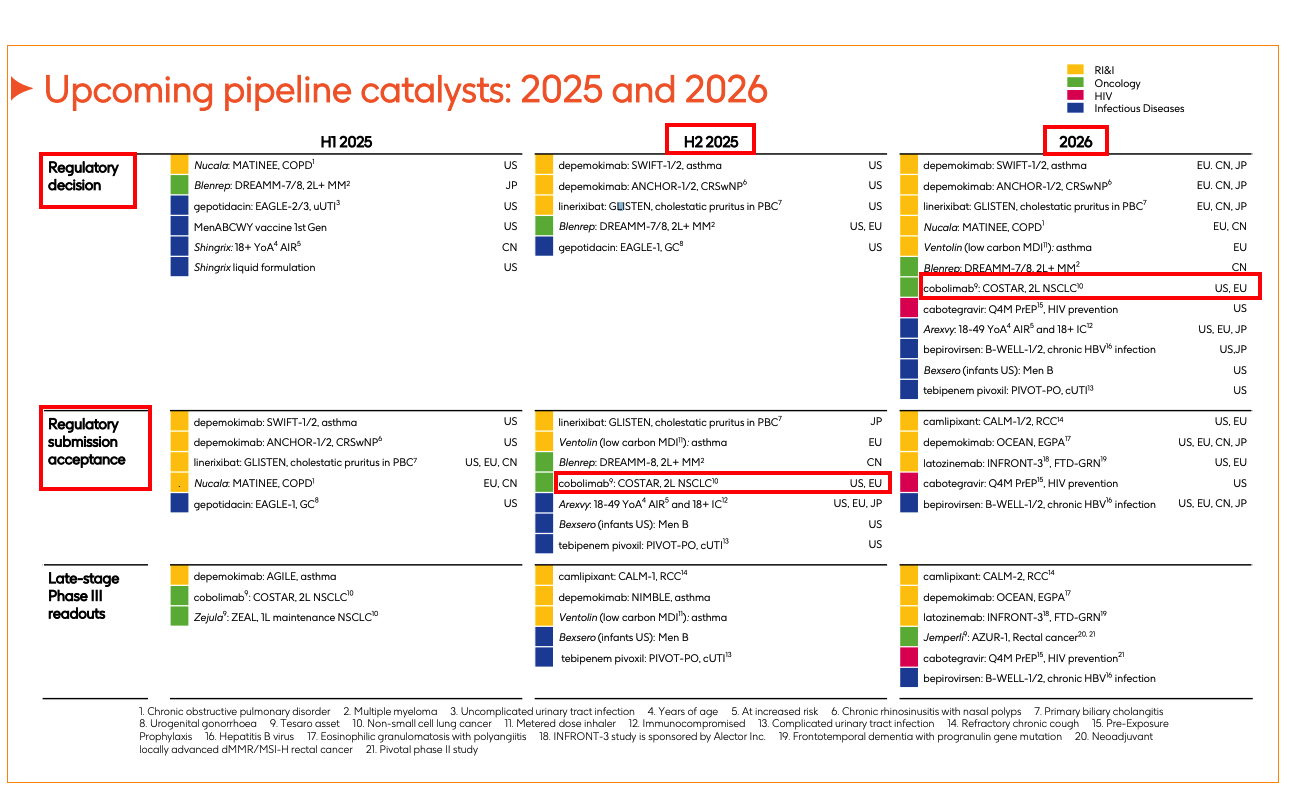Click yellow square beside depemokimab AGILE entry

coord(179,576)
